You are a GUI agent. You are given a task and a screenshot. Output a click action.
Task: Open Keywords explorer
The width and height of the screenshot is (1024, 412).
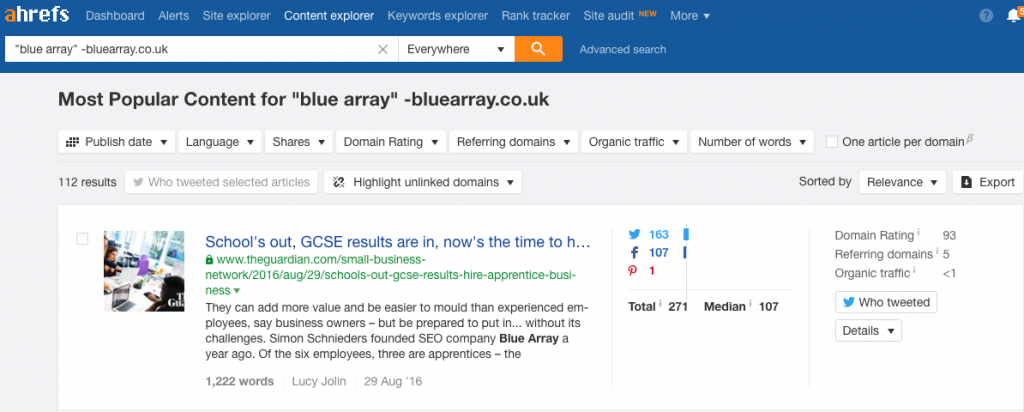pos(438,16)
